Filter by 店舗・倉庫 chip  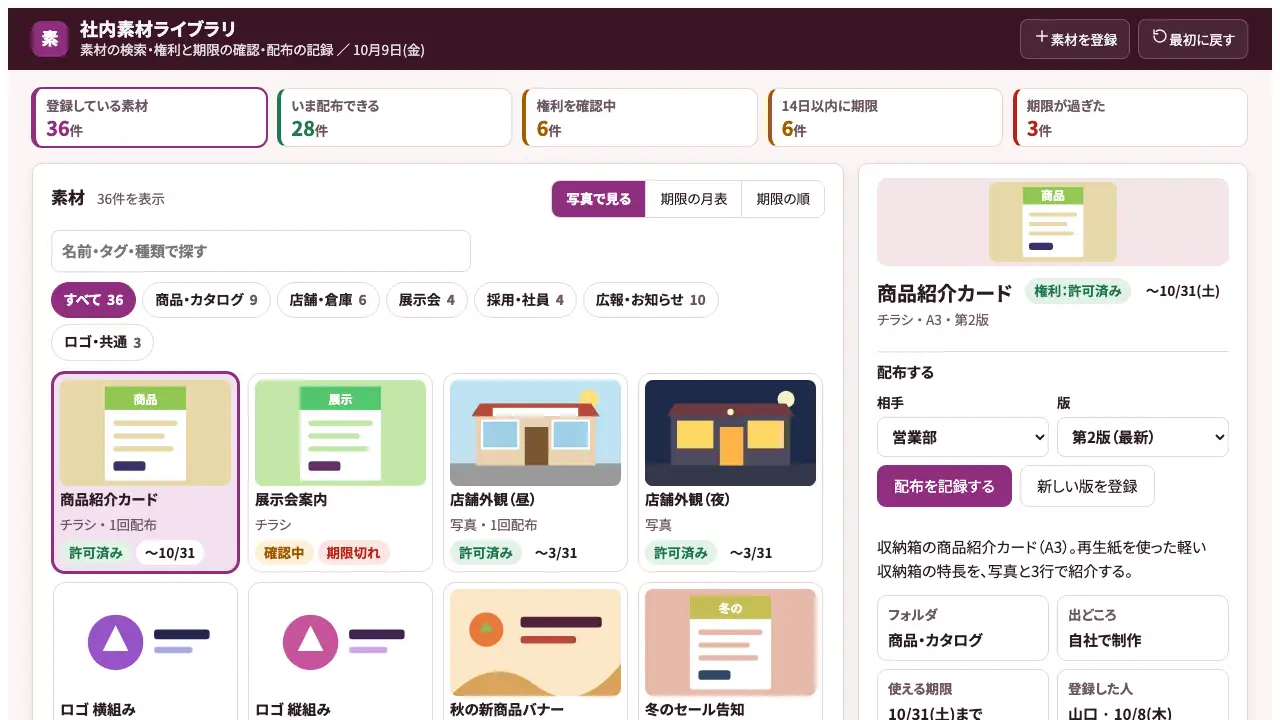(x=328, y=300)
